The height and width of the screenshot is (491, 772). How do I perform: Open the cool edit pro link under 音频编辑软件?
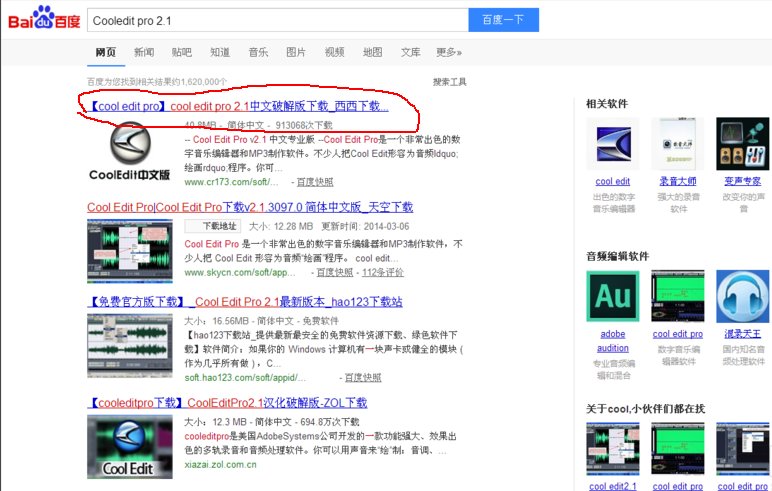pos(677,334)
